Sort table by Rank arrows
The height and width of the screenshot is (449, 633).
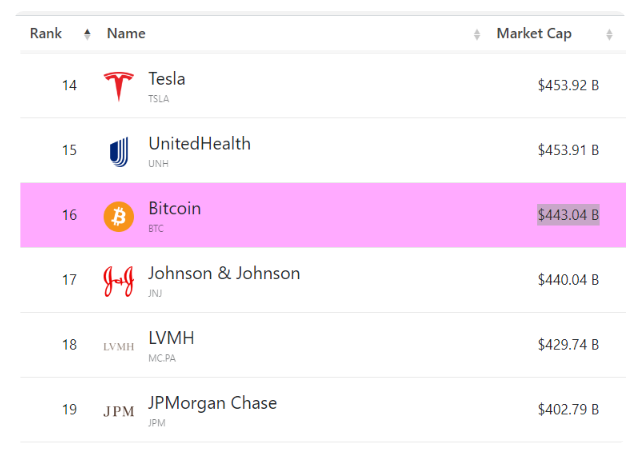point(87,34)
